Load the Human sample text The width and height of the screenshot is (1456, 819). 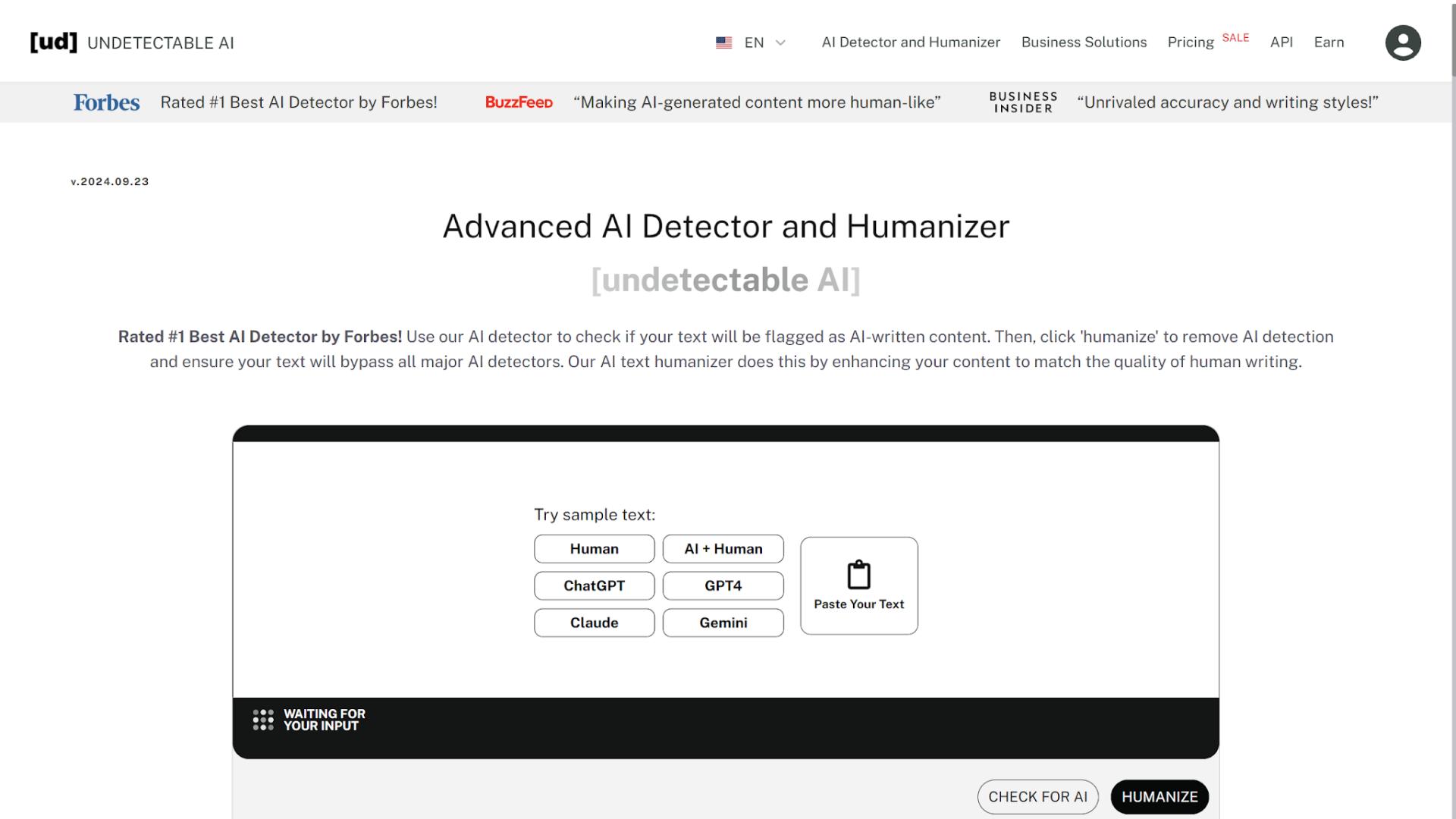pos(594,548)
